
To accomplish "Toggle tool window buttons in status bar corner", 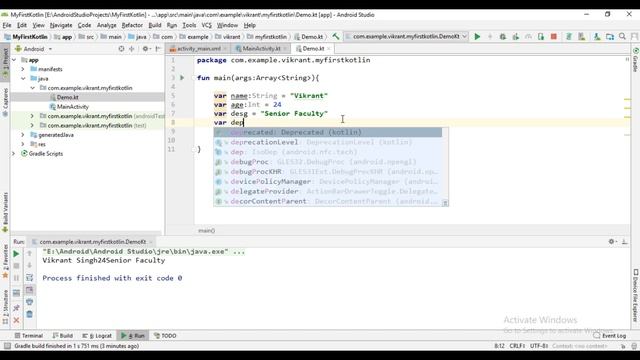I will click(x=7, y=346).
